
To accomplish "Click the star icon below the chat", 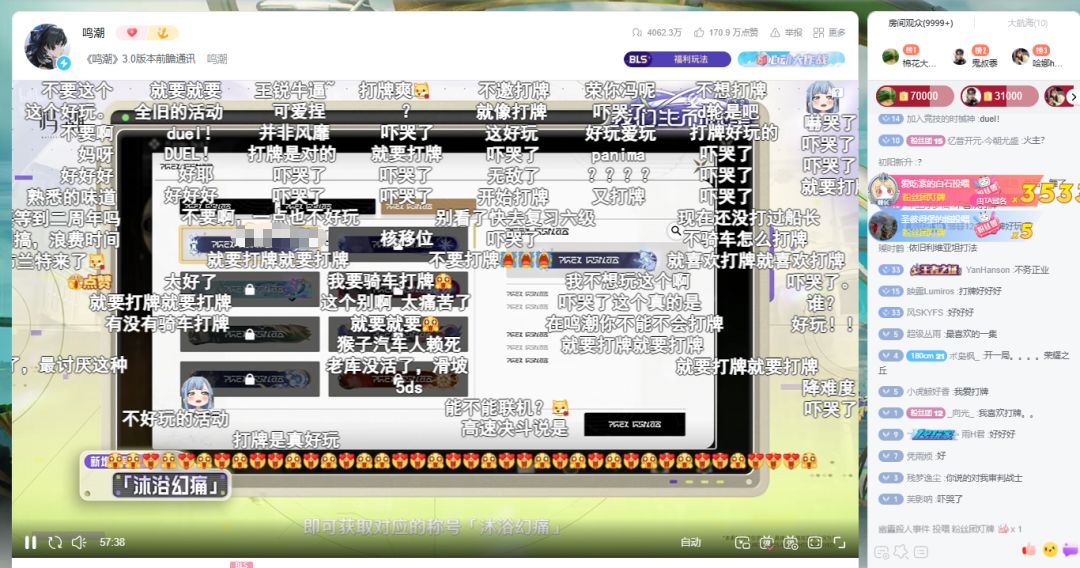I will click(x=901, y=551).
